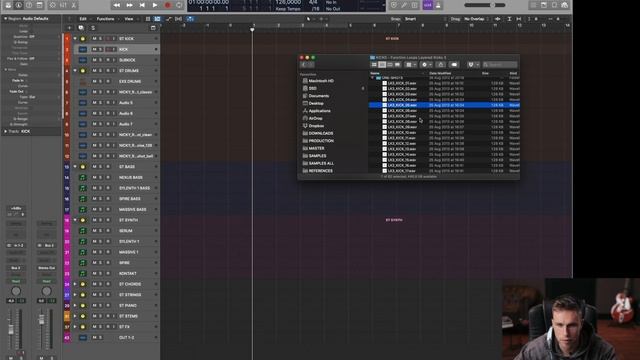Click the Finder back button

304,64
